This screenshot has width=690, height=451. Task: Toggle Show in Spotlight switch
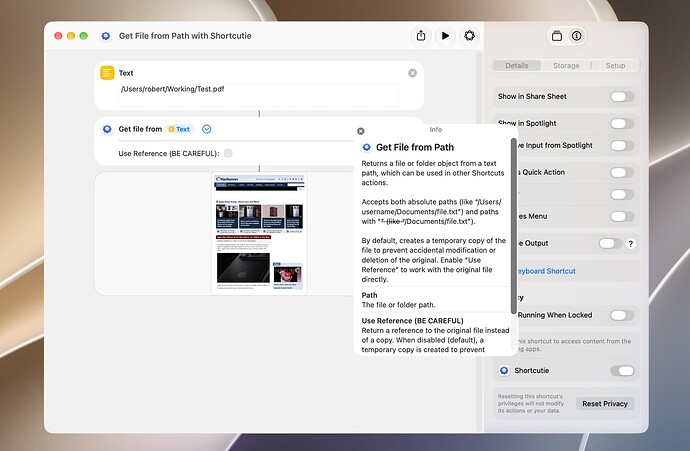click(622, 123)
